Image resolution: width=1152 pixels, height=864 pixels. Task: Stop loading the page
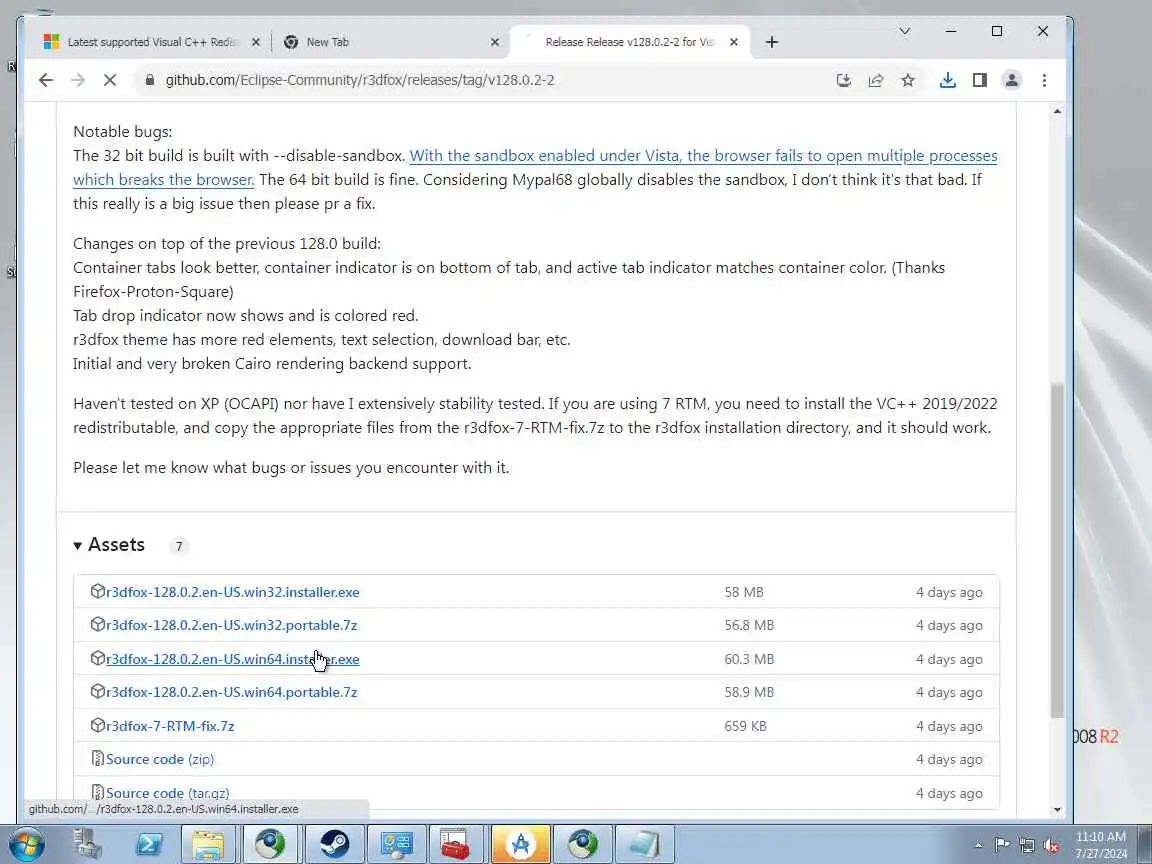[x=110, y=80]
